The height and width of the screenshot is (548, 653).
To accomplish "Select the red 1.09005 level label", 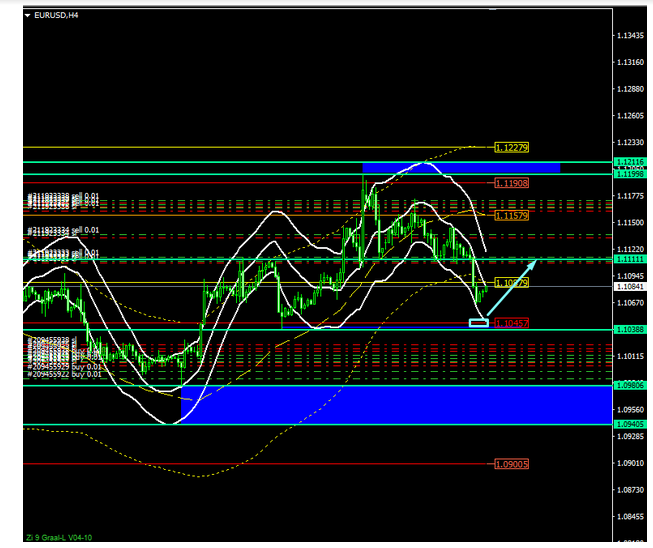I will 511,464.
